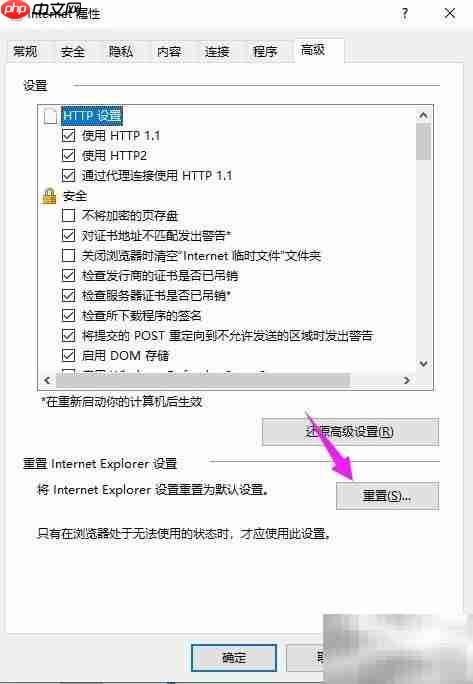Image resolution: width=473 pixels, height=684 pixels.
Task: Click the settings list scroll up arrow
Action: (x=423, y=116)
